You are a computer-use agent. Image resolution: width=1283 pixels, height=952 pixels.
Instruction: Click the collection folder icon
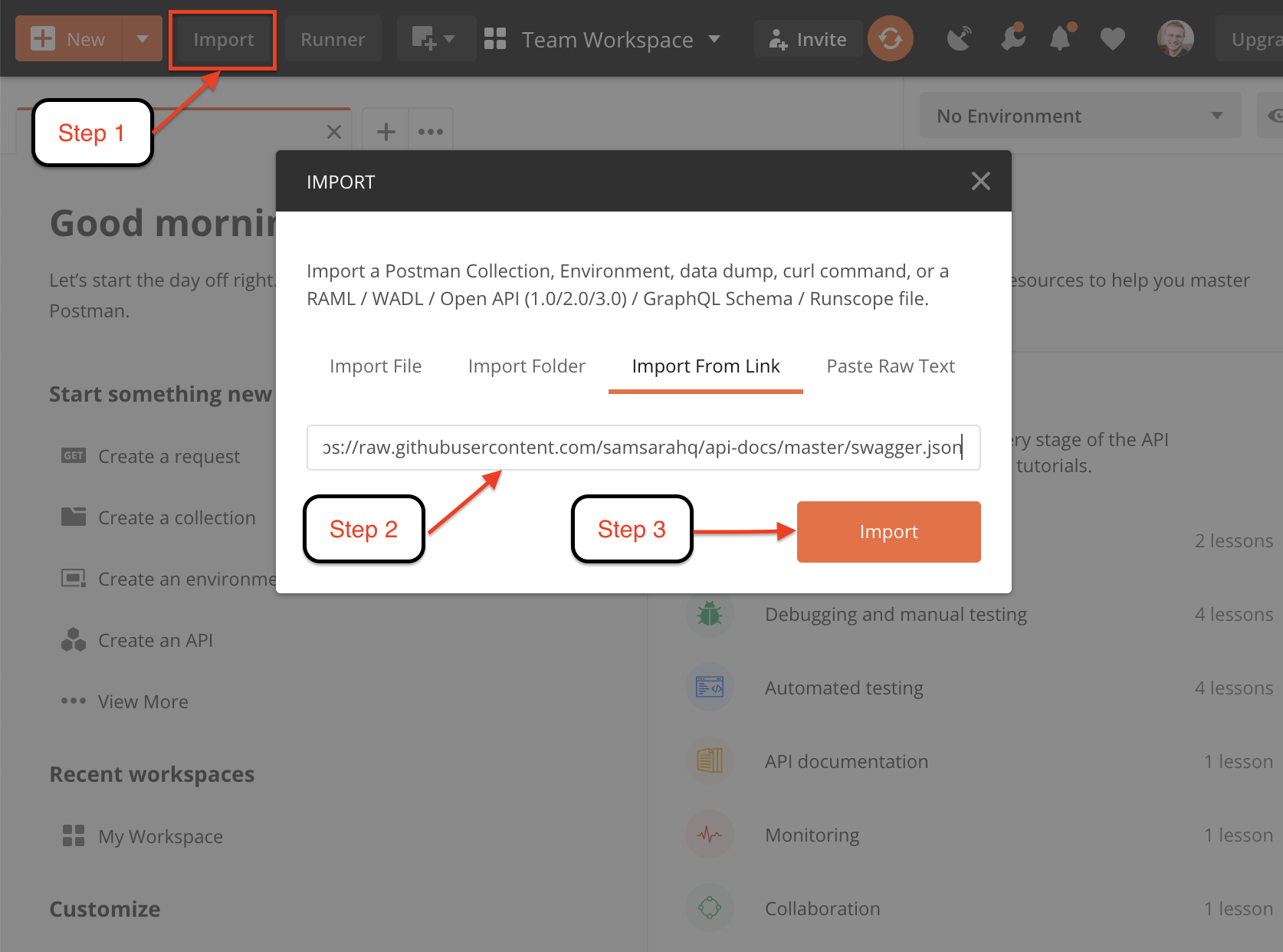coord(74,517)
